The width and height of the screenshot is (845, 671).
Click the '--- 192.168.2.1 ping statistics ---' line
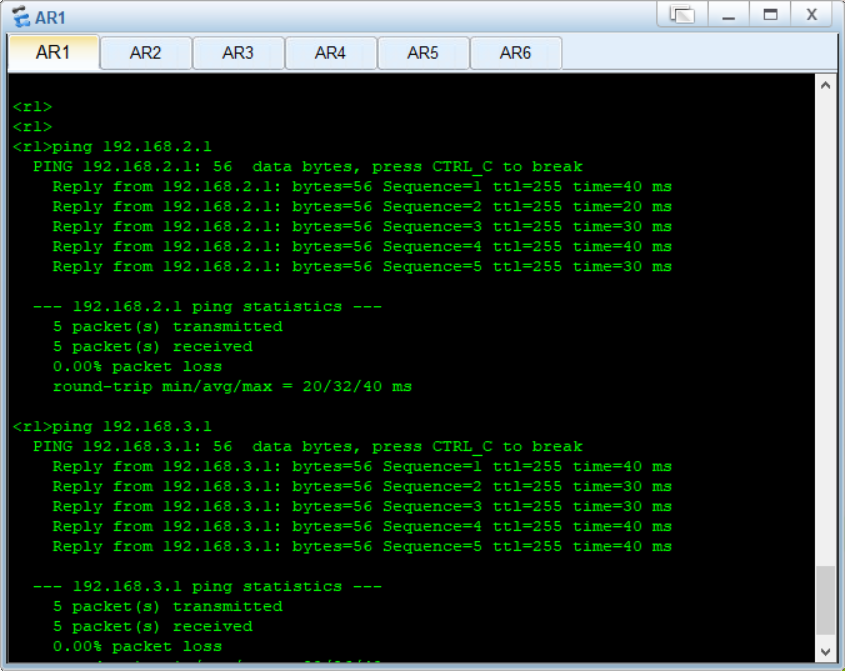[207, 306]
